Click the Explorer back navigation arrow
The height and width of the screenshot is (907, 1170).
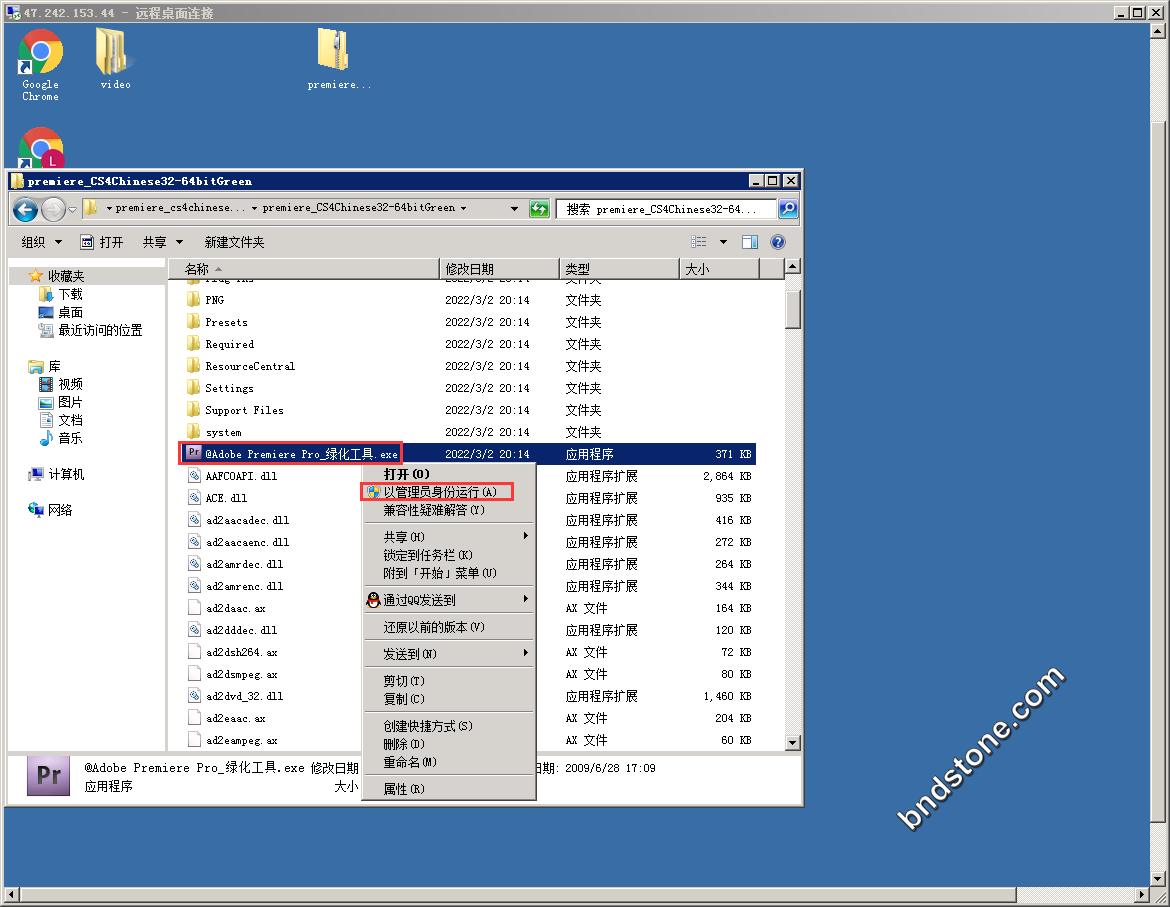pos(26,209)
